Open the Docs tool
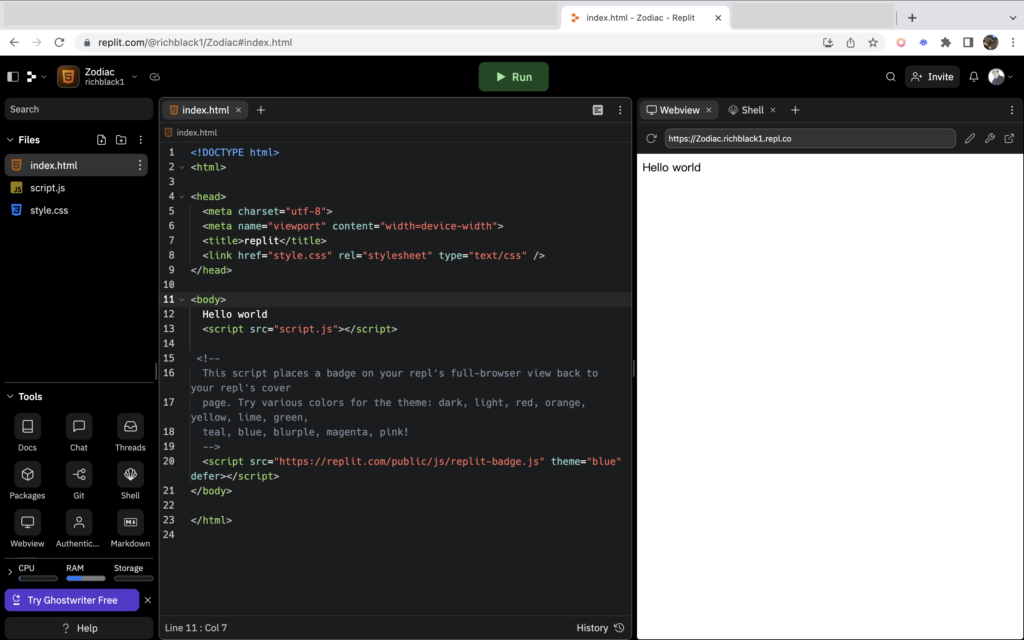Viewport: 1024px width, 640px height. point(27,427)
